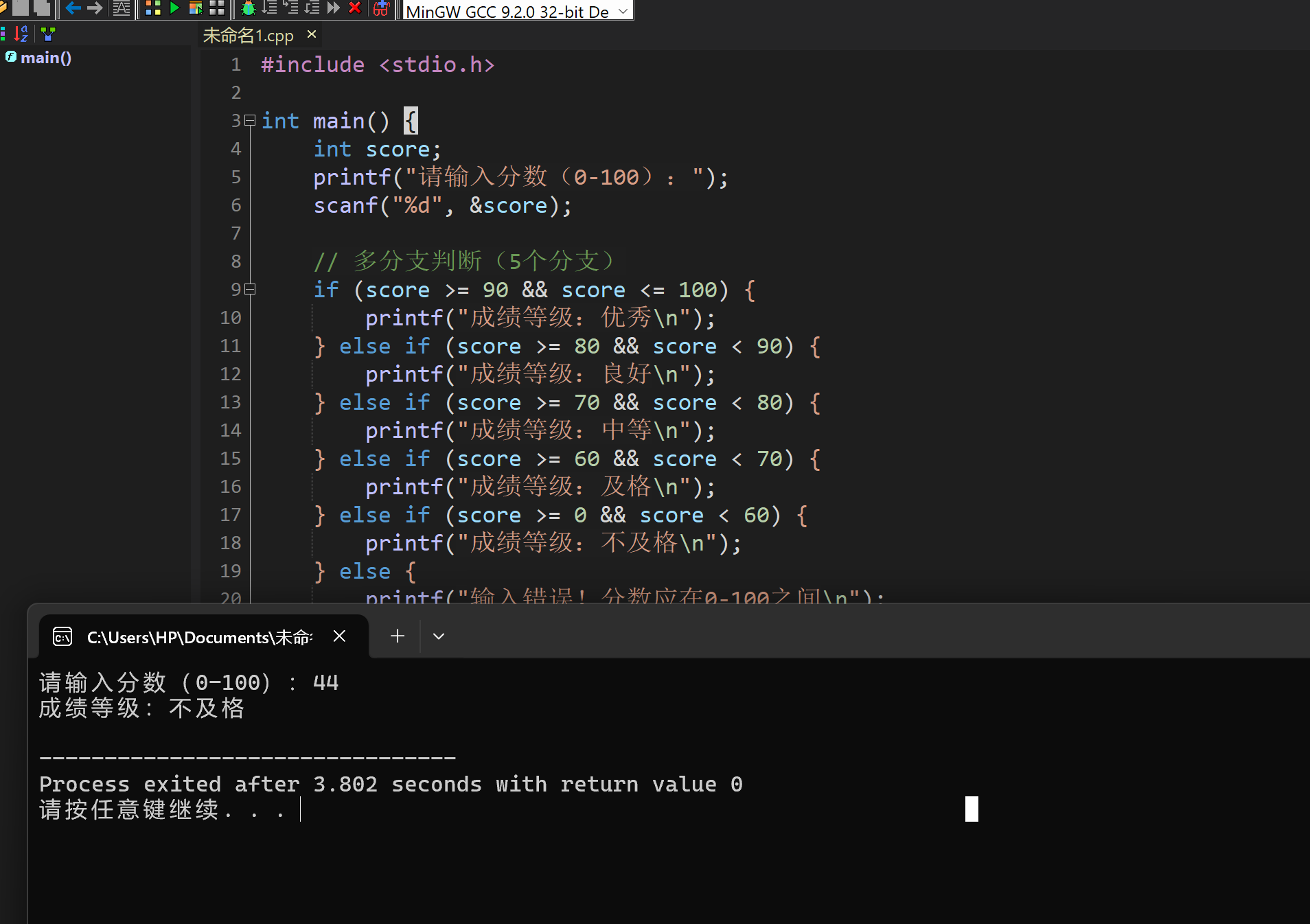Image resolution: width=1310 pixels, height=924 pixels.
Task: Click the terminal output '成绩等级: 不及格'
Action: pos(141,708)
